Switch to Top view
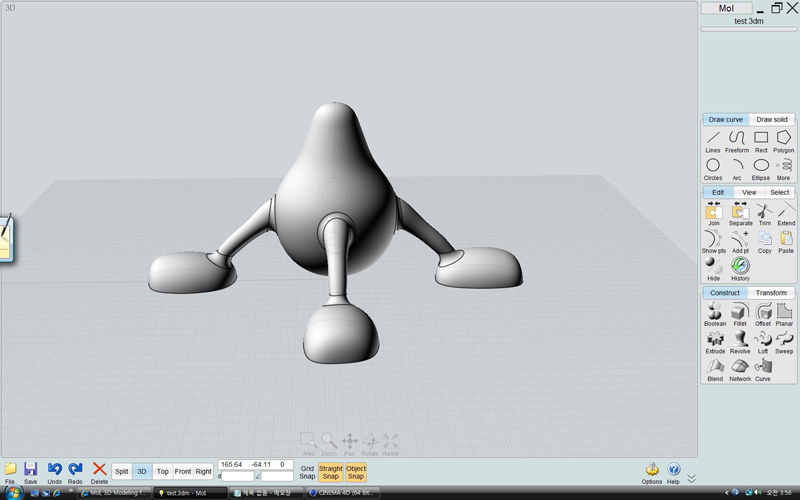The width and height of the screenshot is (800, 500). (162, 471)
